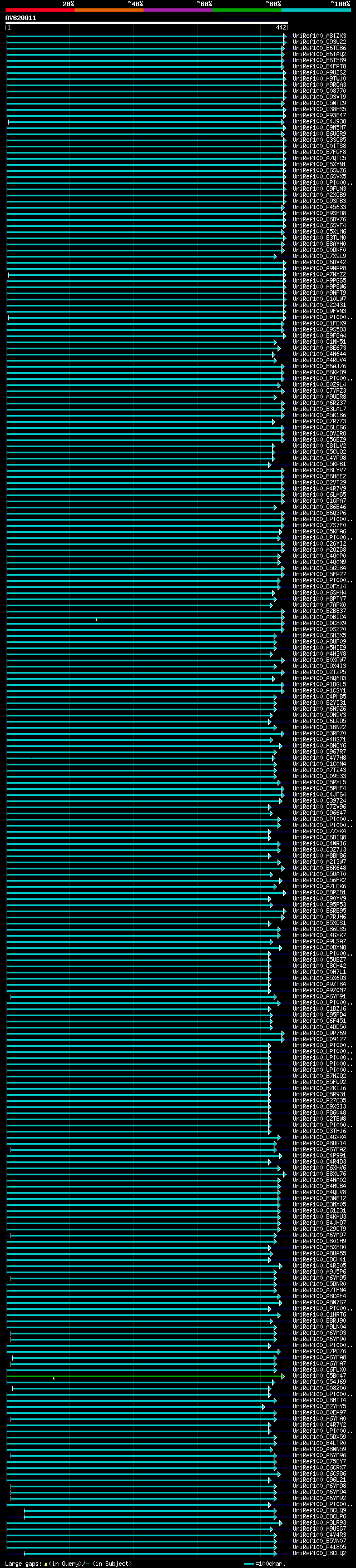Select hit label UniRef100_B3TLM0

[319, 238]
